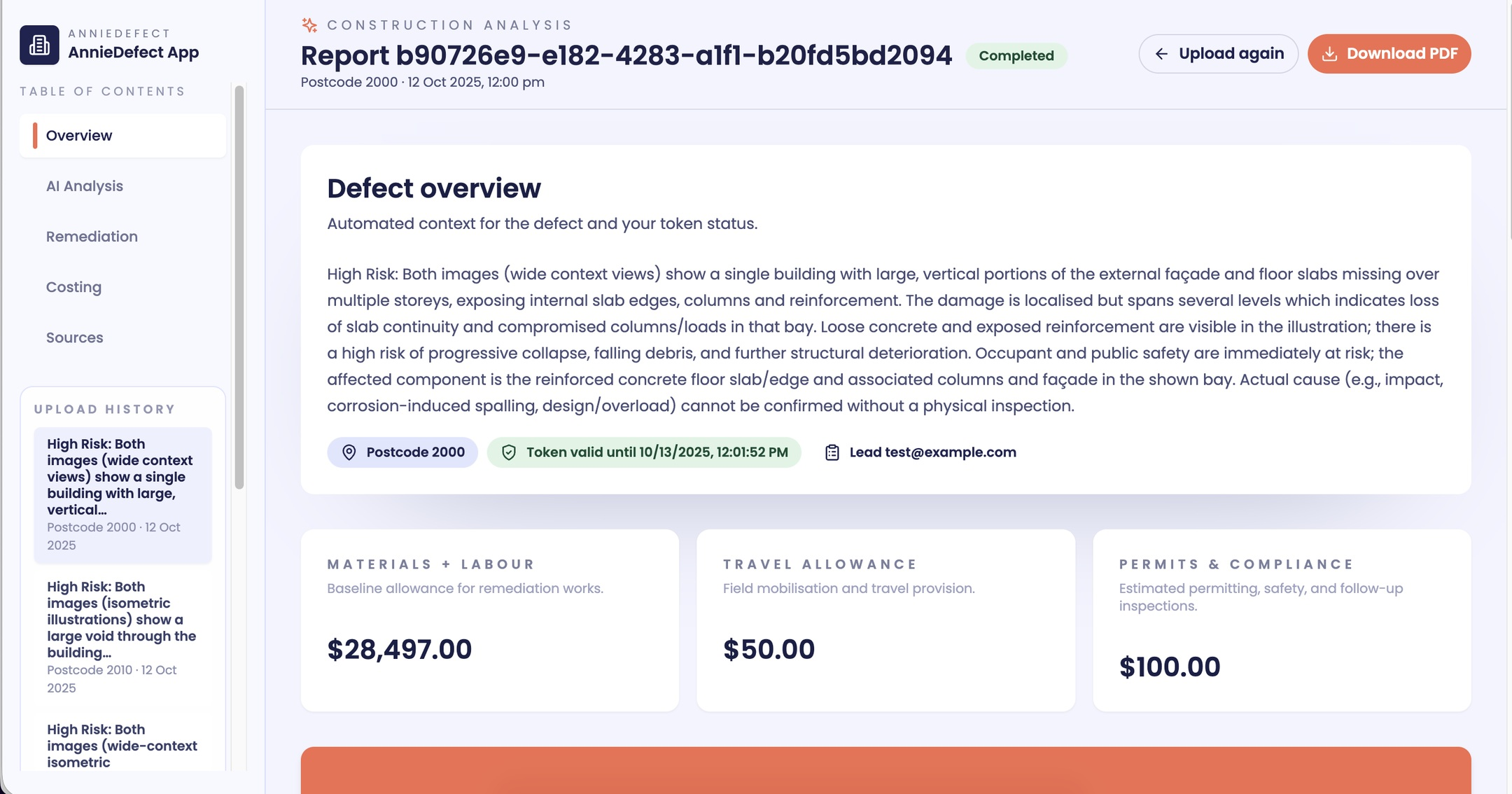Viewport: 1512px width, 794px height.
Task: Click the Materials + Labour cost card
Action: [489, 620]
